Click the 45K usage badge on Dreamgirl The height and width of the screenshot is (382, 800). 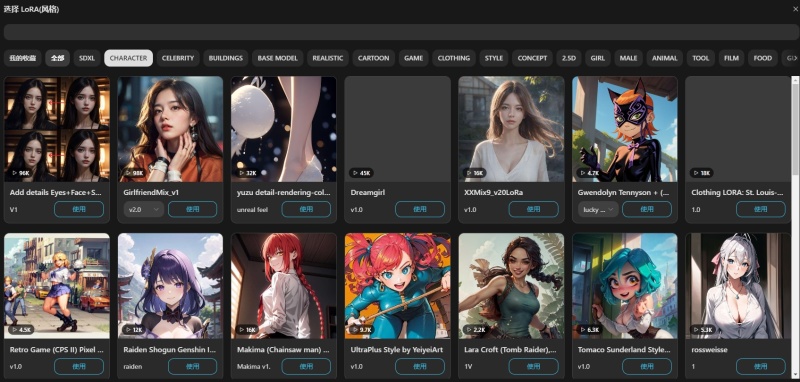coord(362,173)
